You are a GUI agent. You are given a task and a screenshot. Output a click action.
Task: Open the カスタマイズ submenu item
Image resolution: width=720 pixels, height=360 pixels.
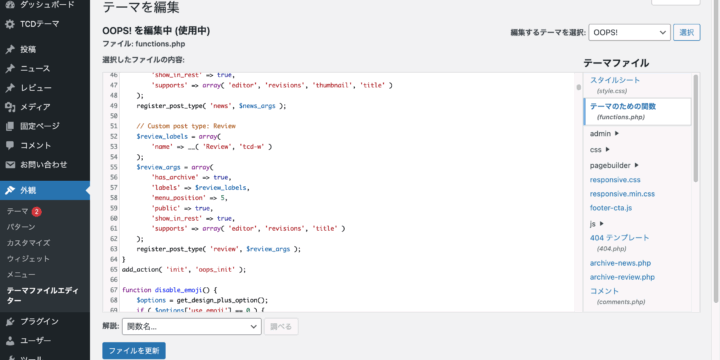(x=28, y=243)
